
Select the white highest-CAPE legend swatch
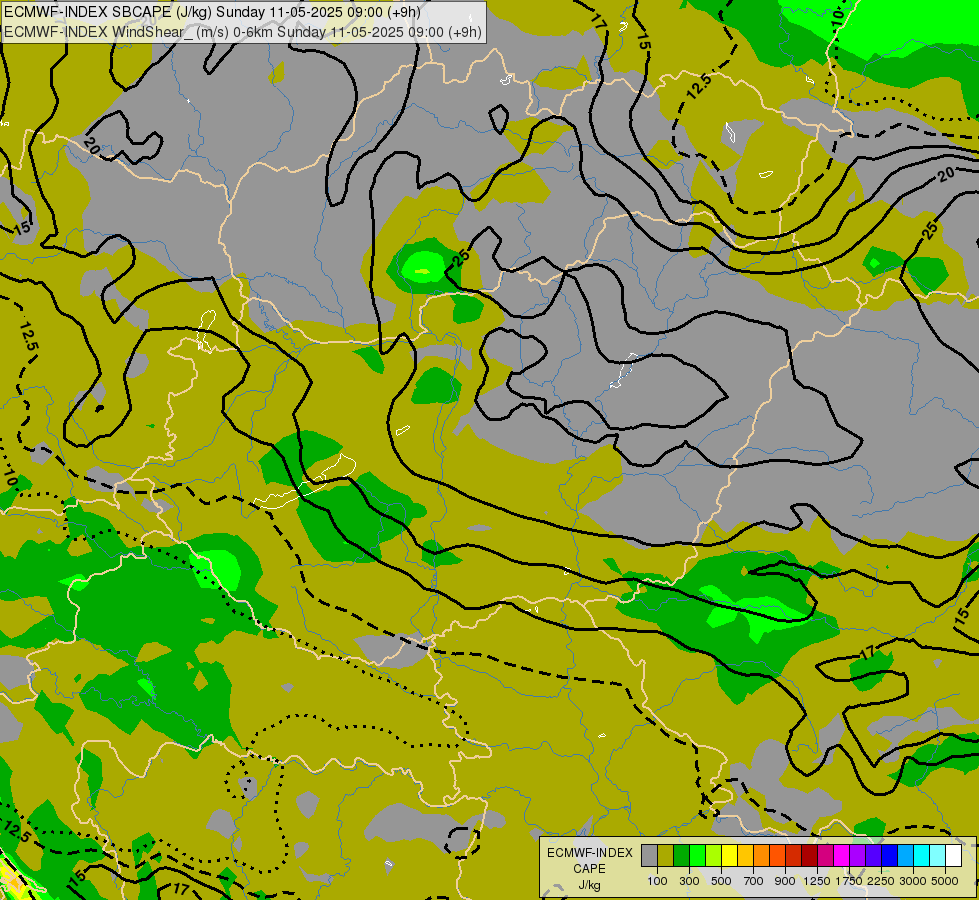(x=954, y=856)
